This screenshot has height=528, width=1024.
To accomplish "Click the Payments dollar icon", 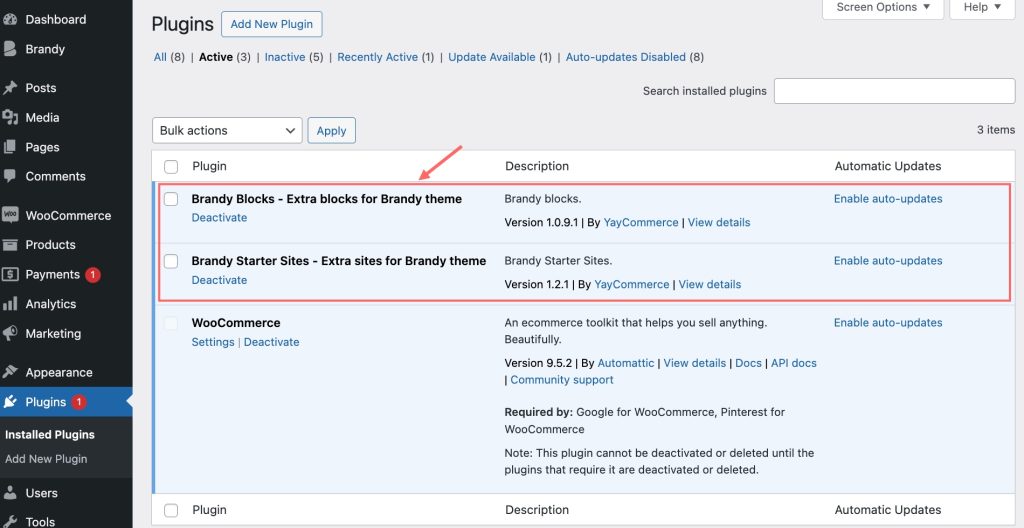I will point(10,274).
